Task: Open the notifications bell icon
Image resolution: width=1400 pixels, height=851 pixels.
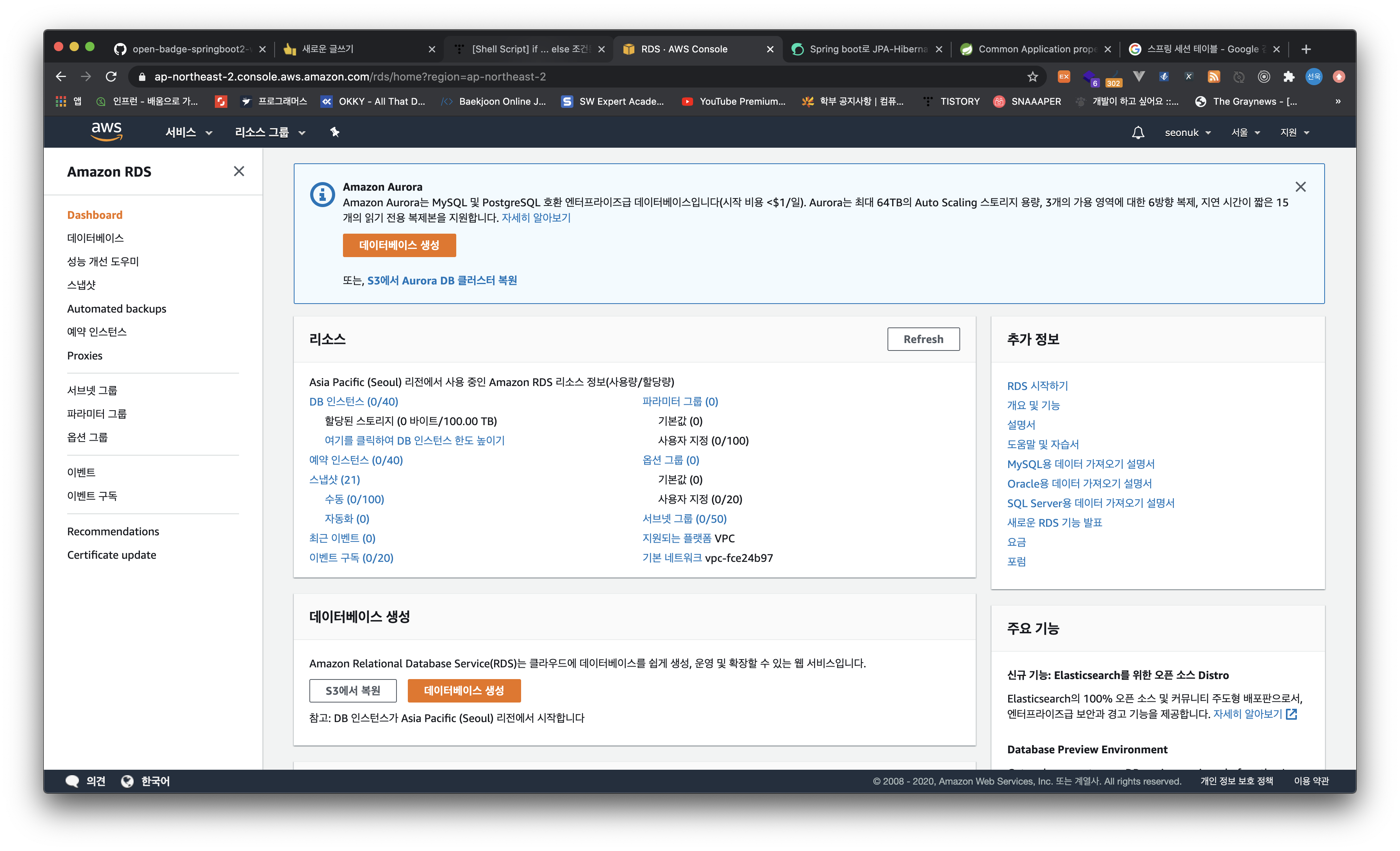Action: (x=1137, y=132)
